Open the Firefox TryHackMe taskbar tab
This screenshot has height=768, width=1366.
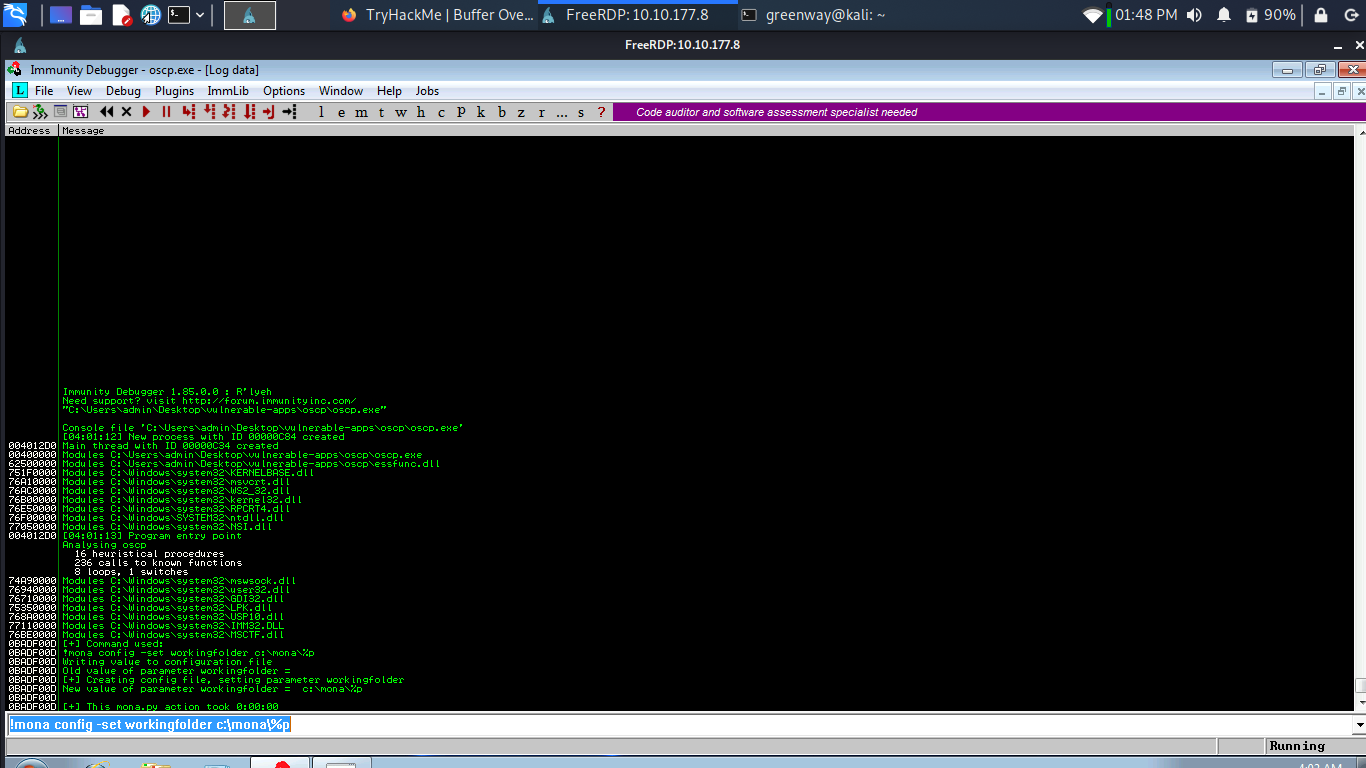(x=435, y=15)
